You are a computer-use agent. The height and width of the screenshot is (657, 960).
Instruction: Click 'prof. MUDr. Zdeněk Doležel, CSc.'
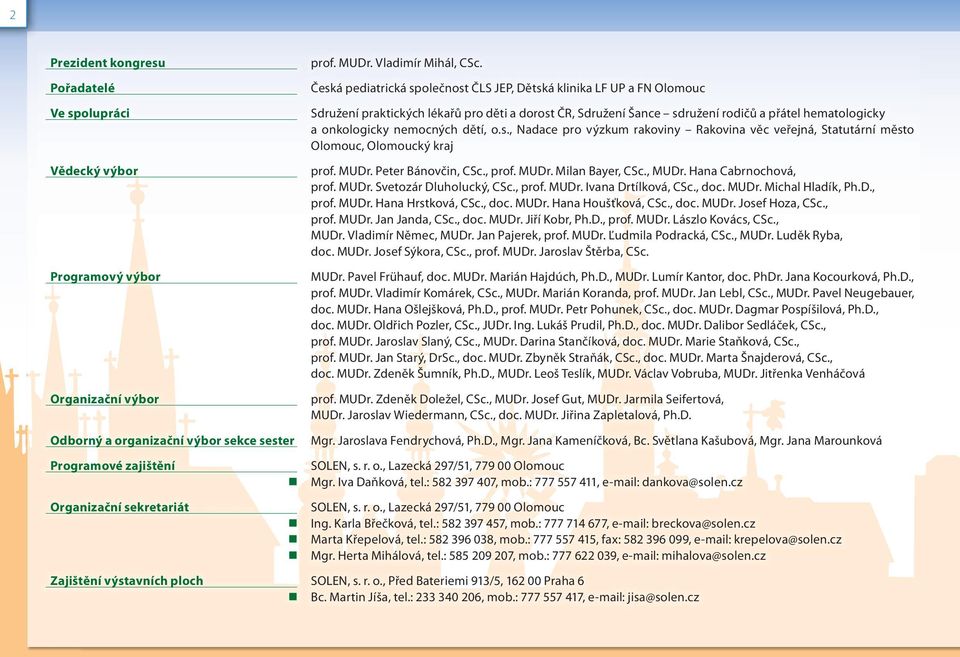coord(401,399)
